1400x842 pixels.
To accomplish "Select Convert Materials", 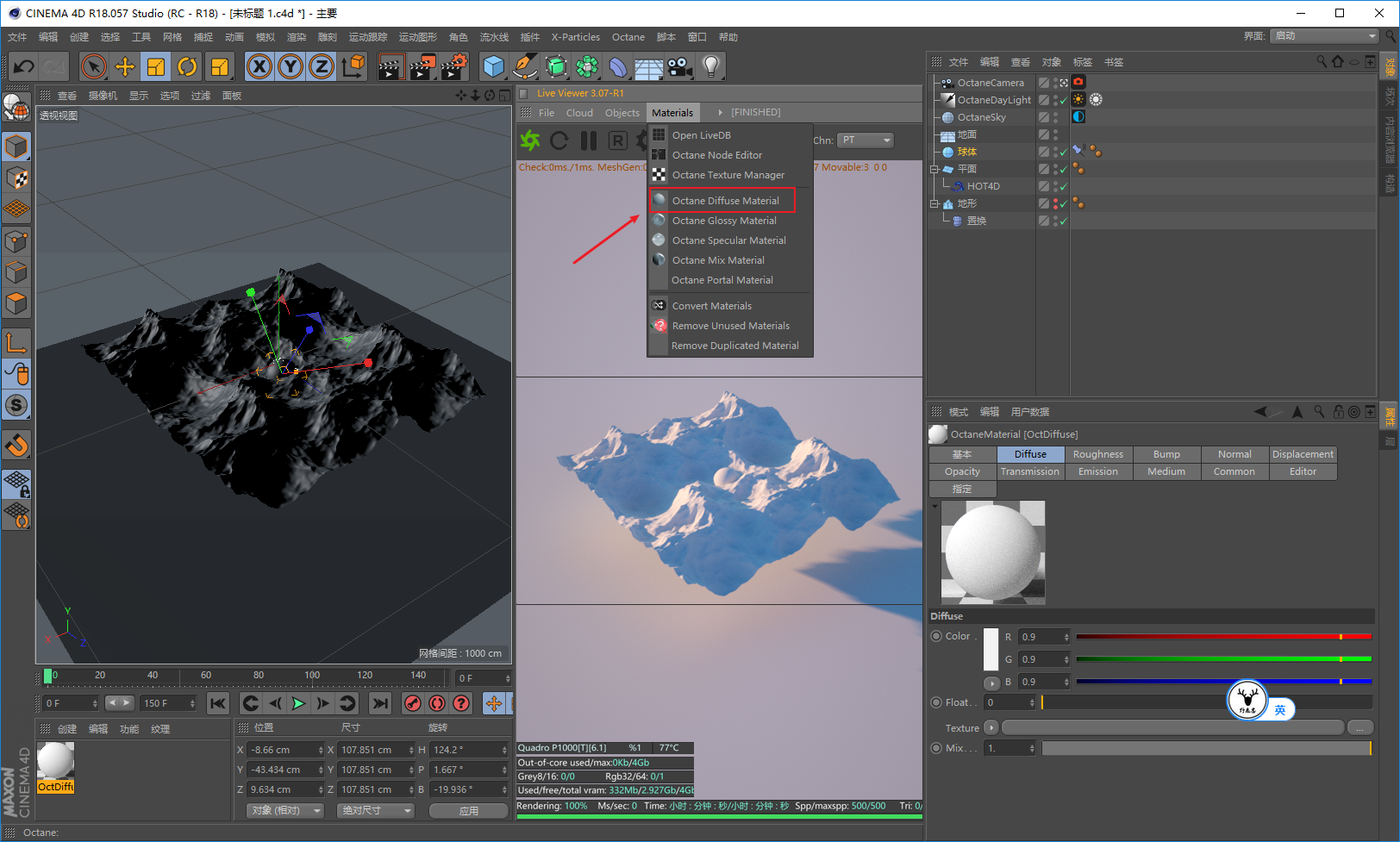I will (x=712, y=306).
